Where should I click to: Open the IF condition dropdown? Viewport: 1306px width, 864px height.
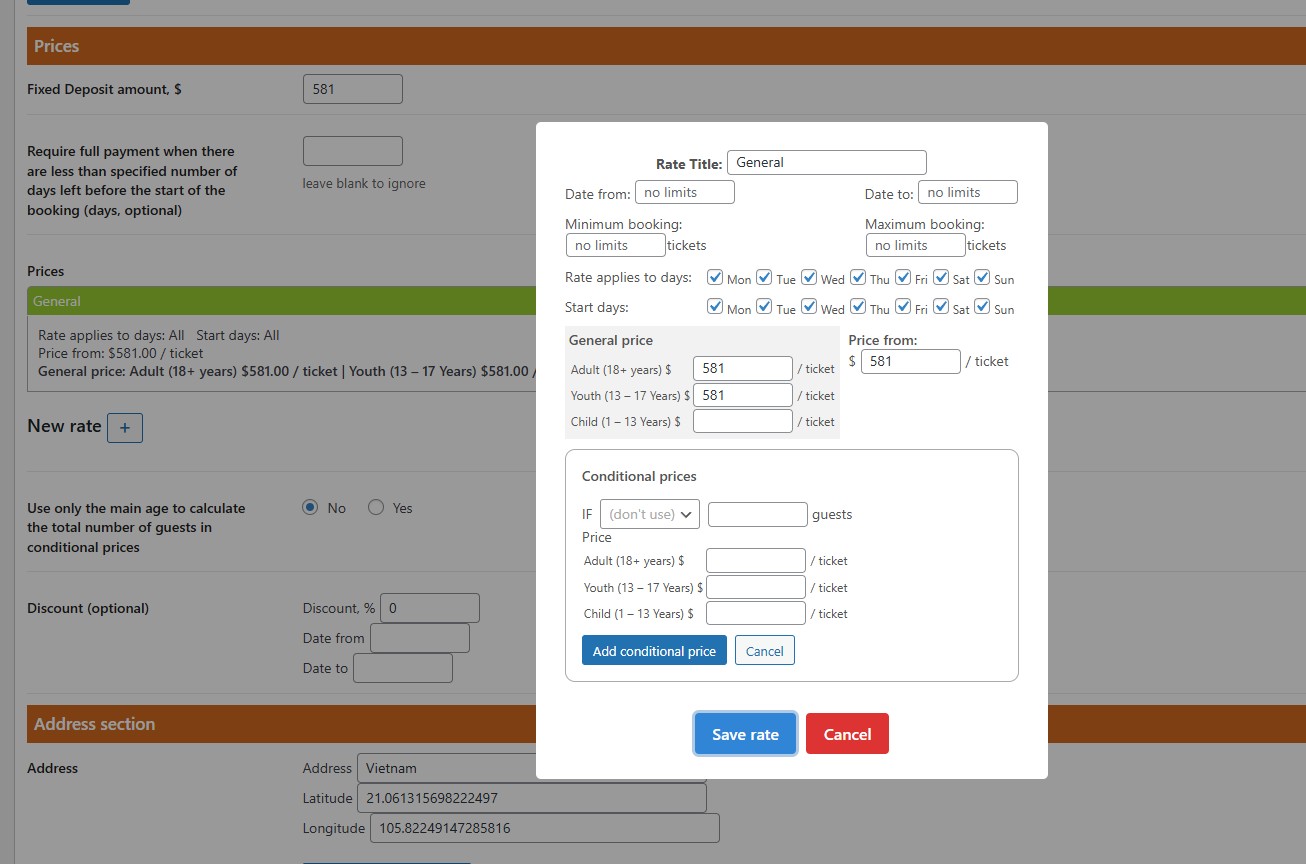650,514
